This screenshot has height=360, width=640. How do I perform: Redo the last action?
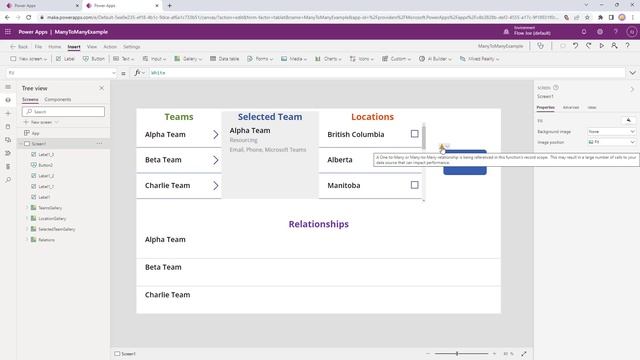coord(588,46)
